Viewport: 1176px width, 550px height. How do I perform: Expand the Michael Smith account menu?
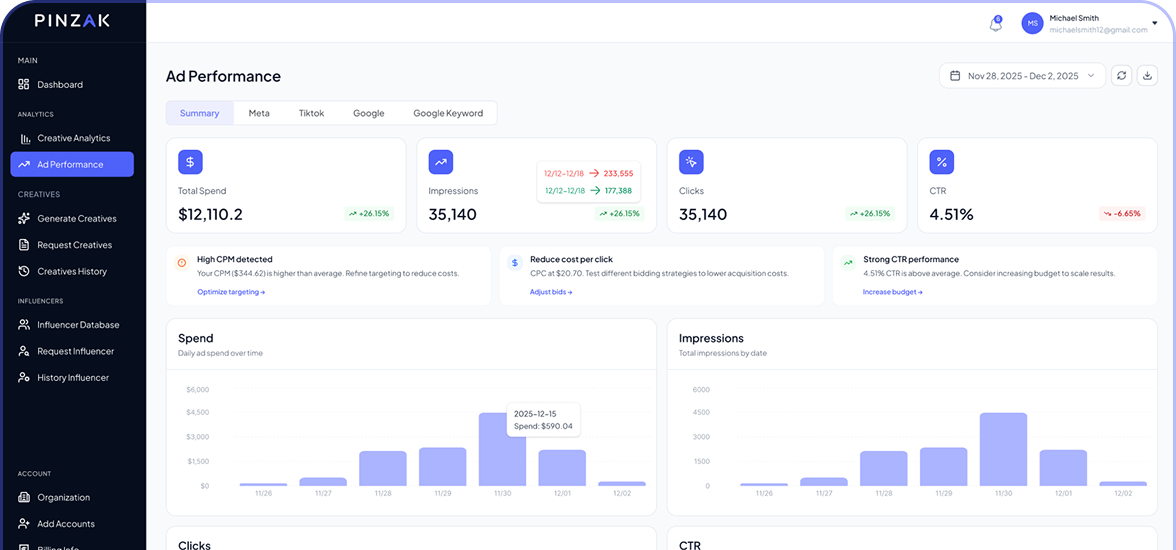click(1154, 24)
